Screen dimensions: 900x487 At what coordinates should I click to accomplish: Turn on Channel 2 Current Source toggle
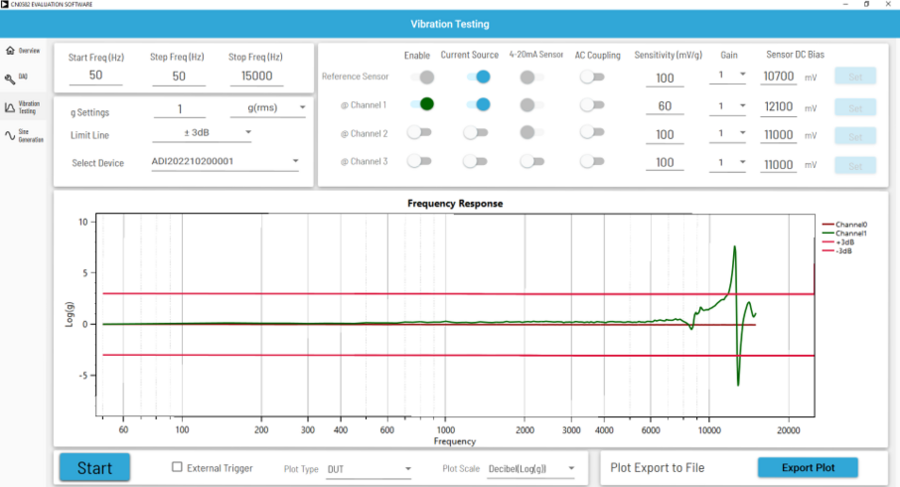(x=475, y=133)
